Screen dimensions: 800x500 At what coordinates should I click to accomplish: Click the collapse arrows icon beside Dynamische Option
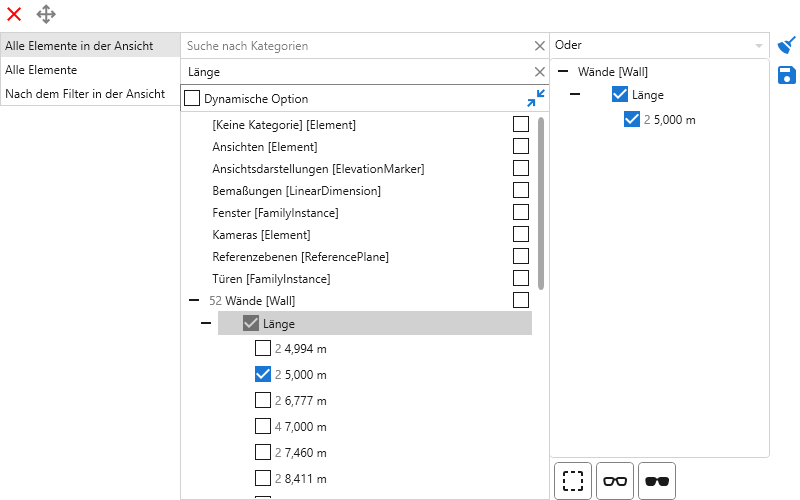[x=536, y=98]
